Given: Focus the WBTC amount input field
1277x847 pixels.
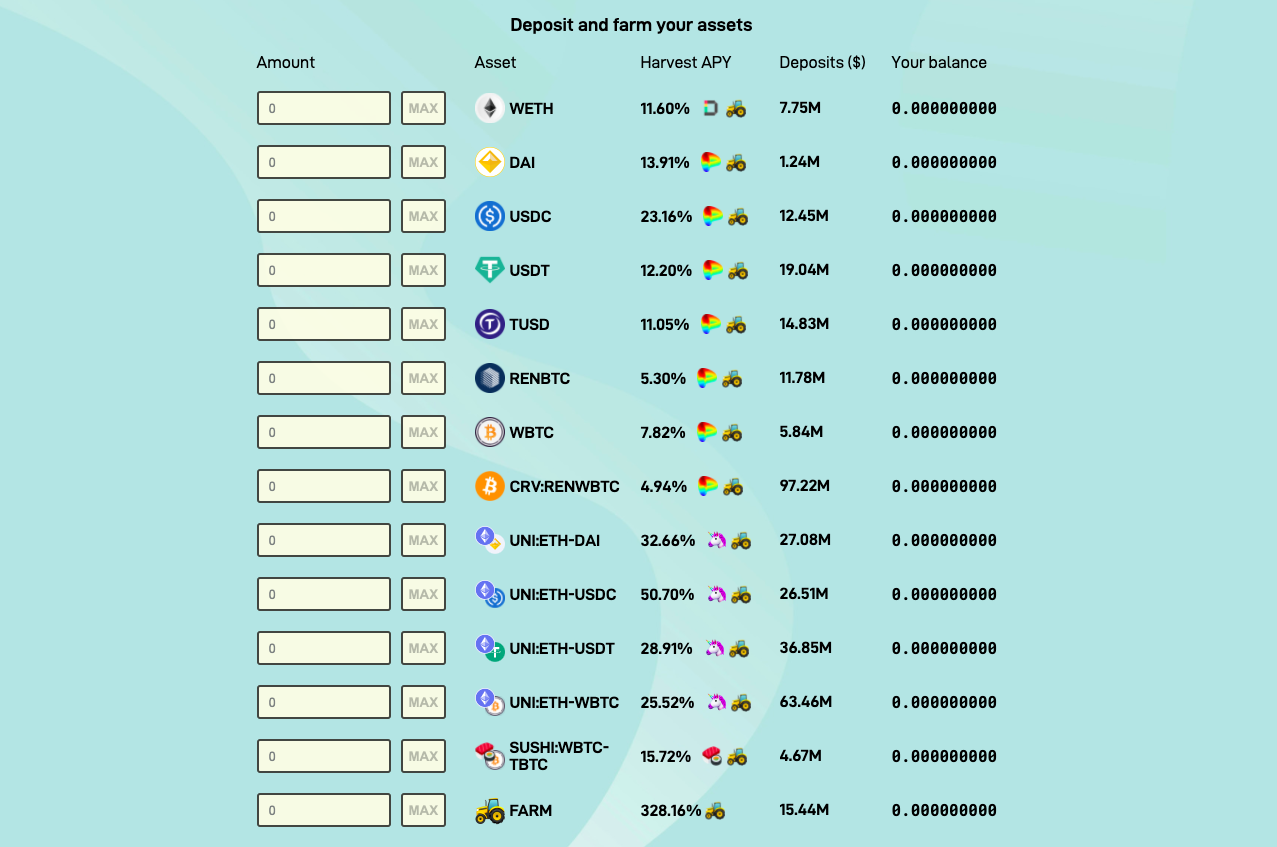Looking at the screenshot, I should [x=324, y=432].
